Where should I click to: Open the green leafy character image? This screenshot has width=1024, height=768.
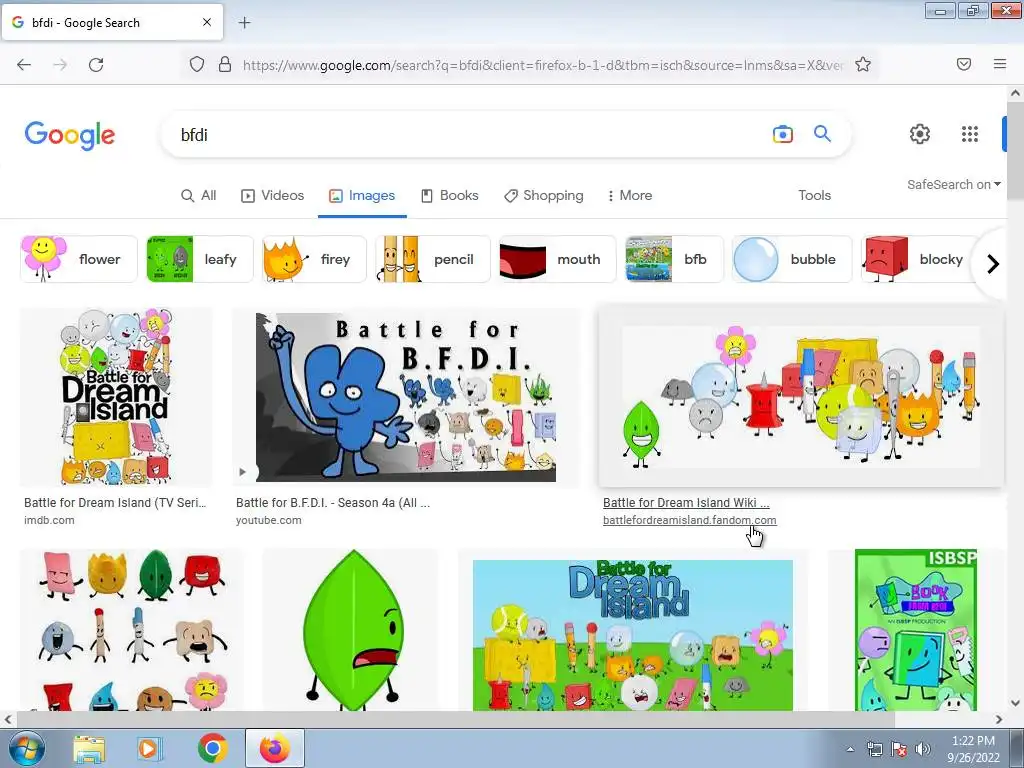350,630
